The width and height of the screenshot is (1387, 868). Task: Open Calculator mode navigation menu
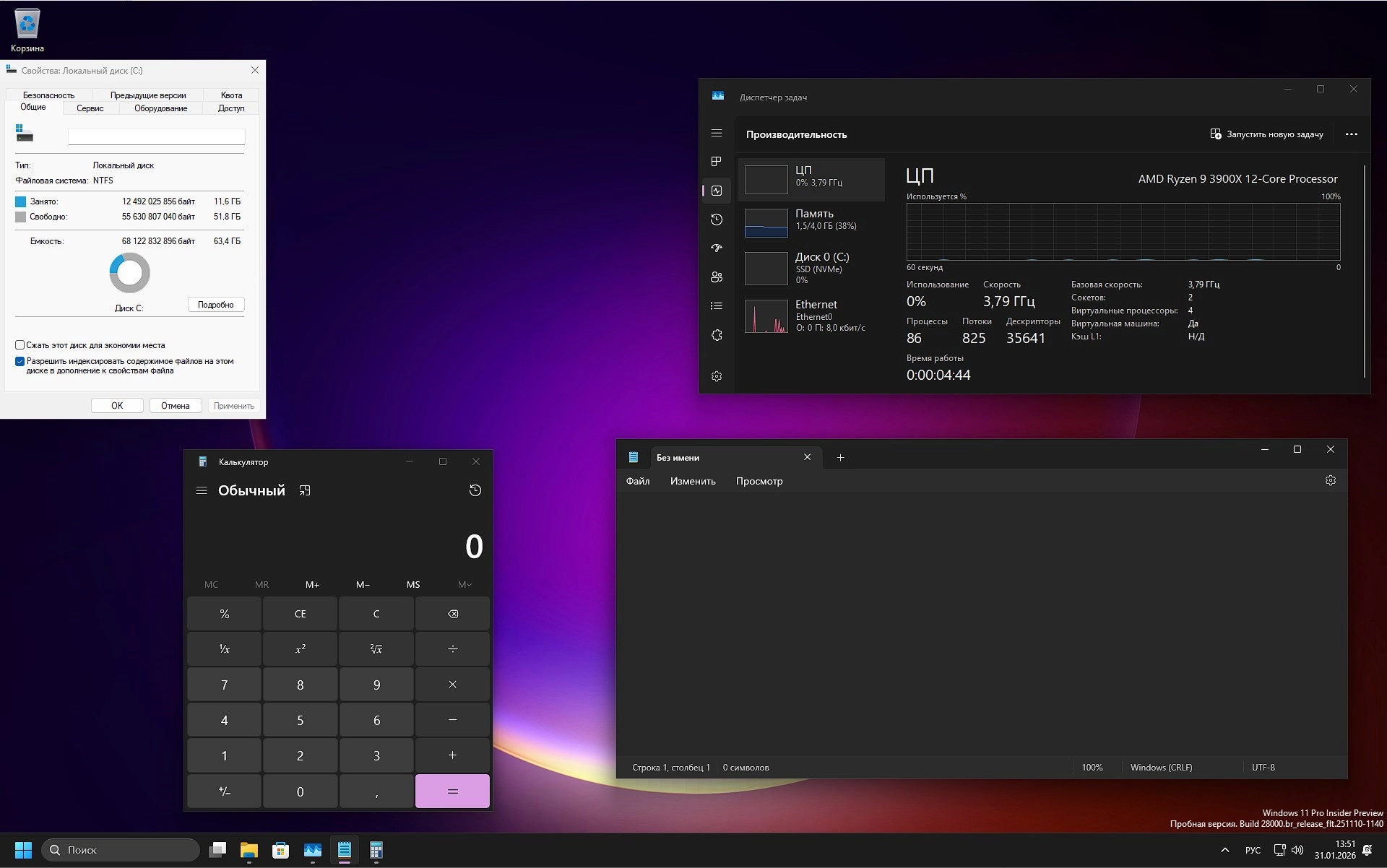coord(202,490)
